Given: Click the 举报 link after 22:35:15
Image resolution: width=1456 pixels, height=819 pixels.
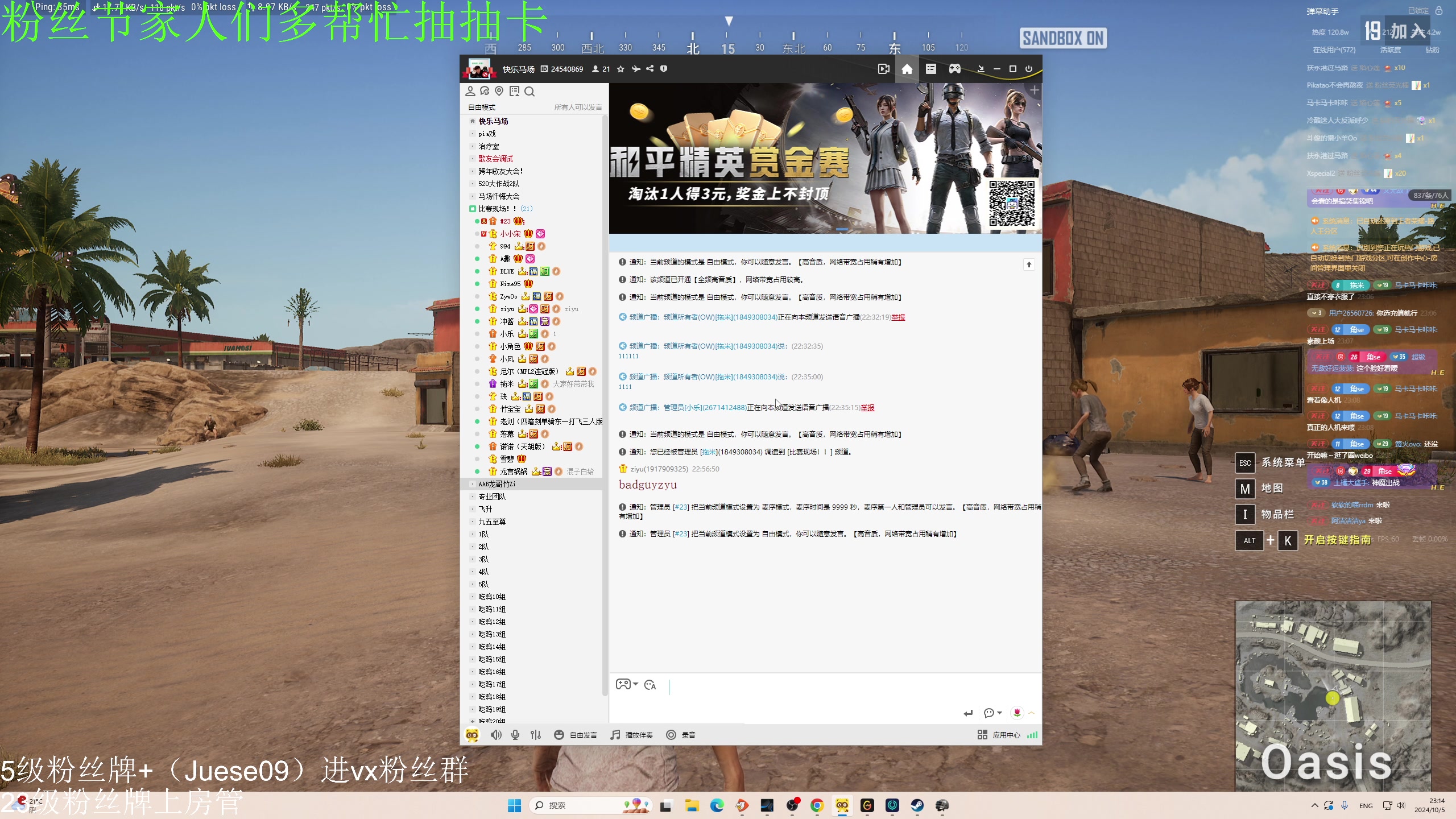Looking at the screenshot, I should point(867,408).
